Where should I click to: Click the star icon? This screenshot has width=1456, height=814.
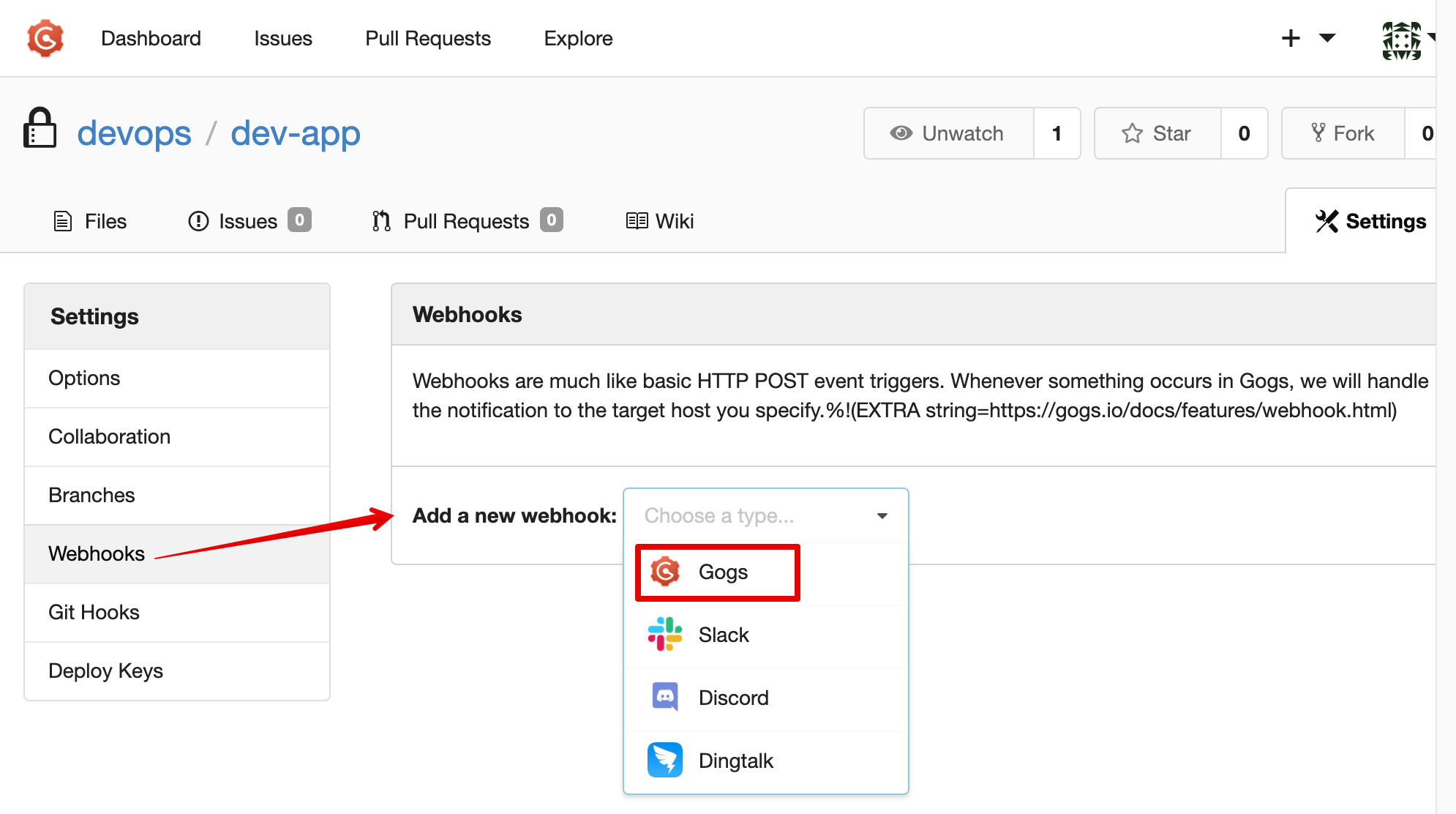[1133, 133]
